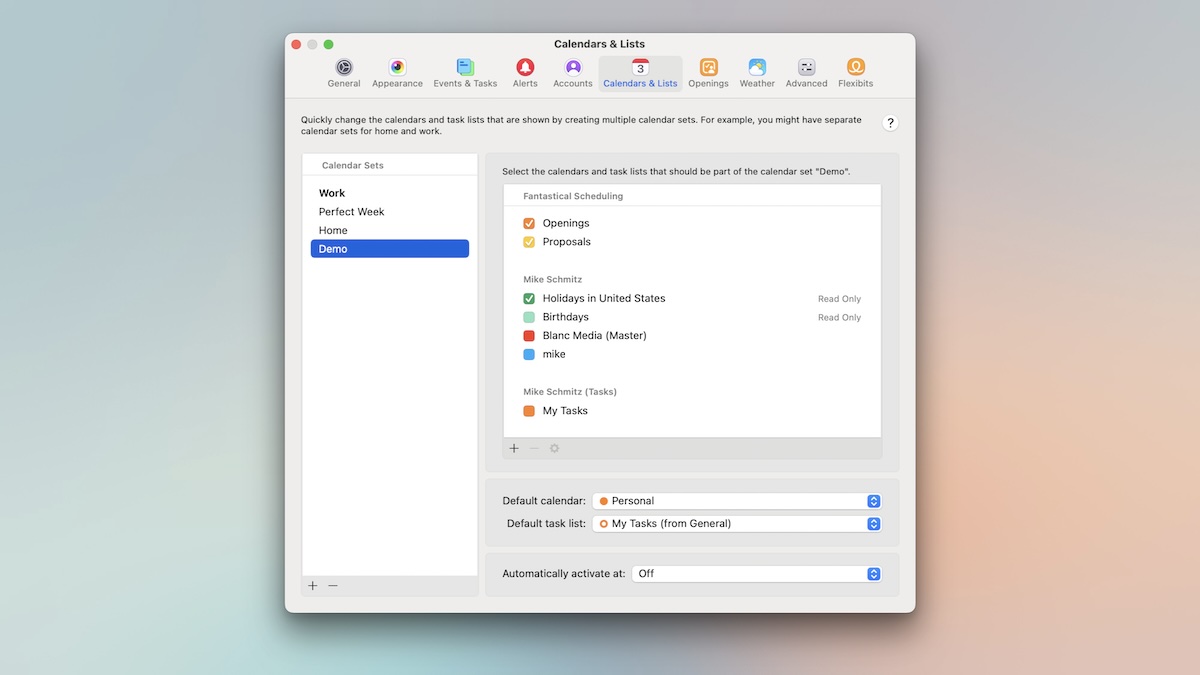1200x675 pixels.
Task: Enable the My Tasks list checkbox
Action: (529, 411)
